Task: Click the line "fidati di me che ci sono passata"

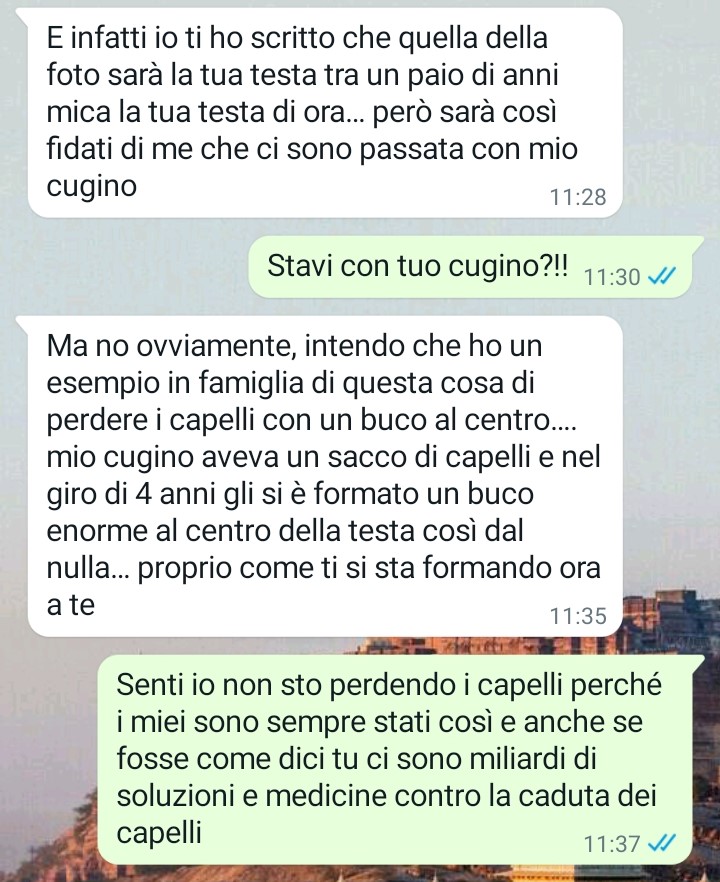Action: (312, 149)
